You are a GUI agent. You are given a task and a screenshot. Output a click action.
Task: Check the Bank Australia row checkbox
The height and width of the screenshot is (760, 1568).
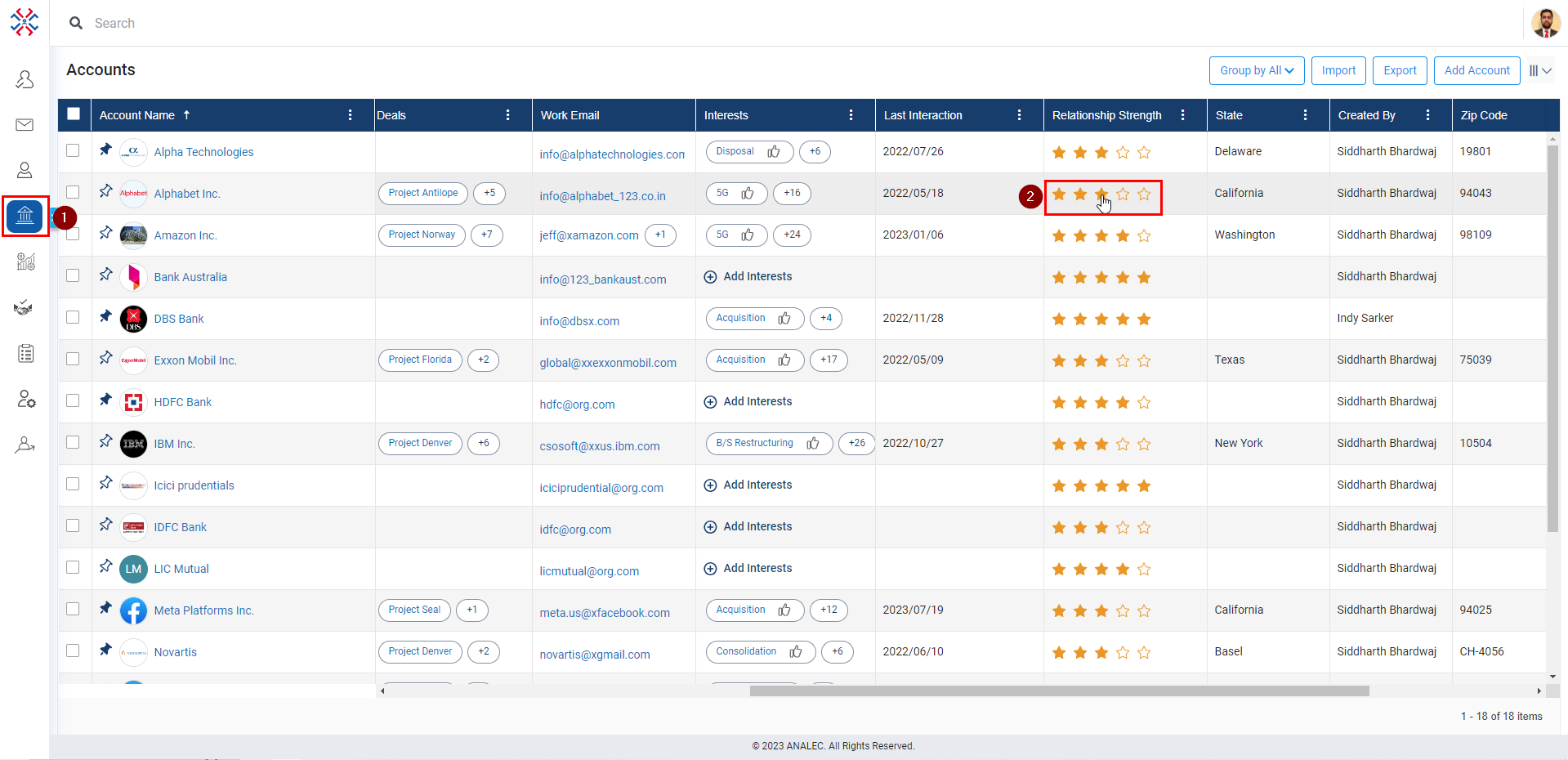[x=73, y=275]
